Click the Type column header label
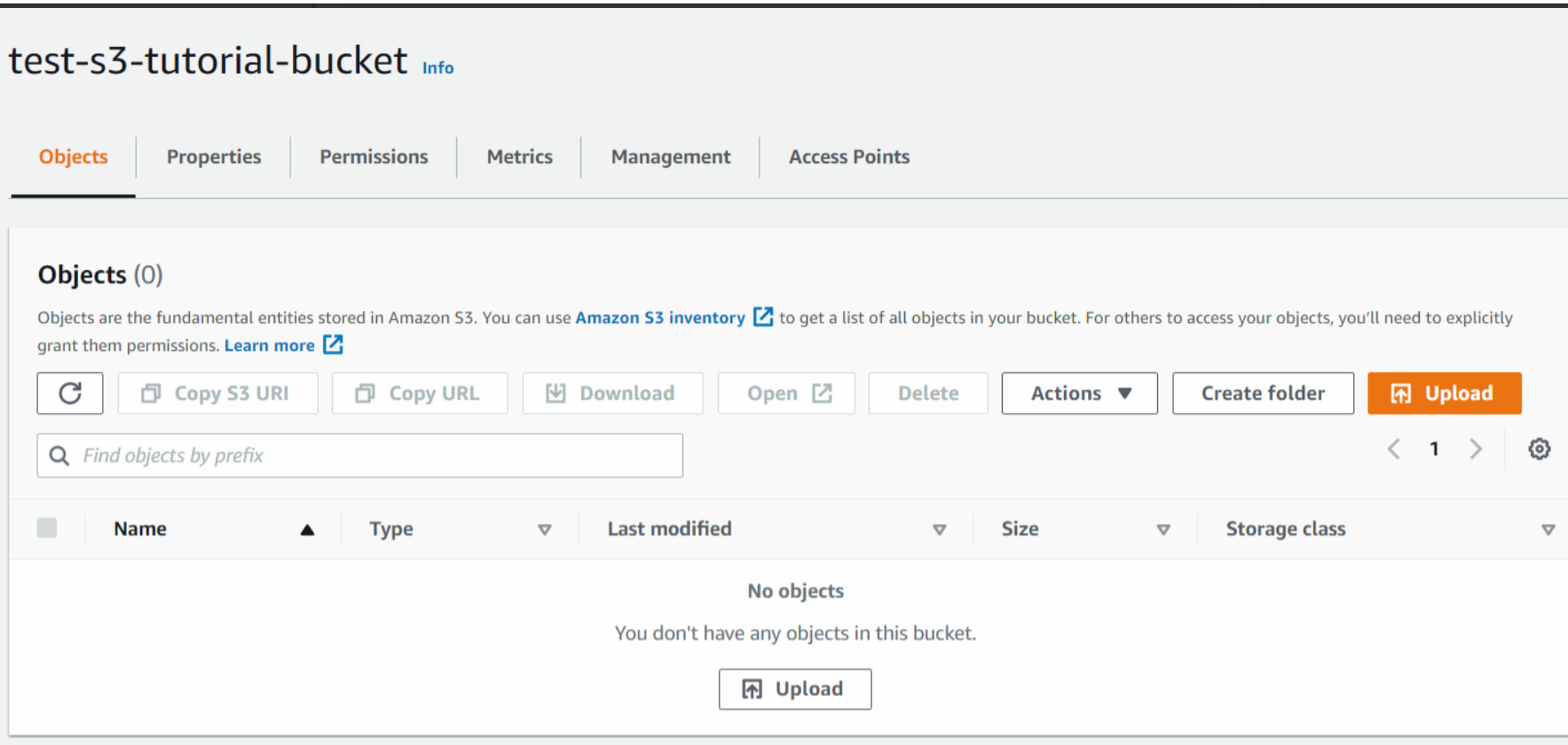The width and height of the screenshot is (1568, 745). pyautogui.click(x=391, y=529)
